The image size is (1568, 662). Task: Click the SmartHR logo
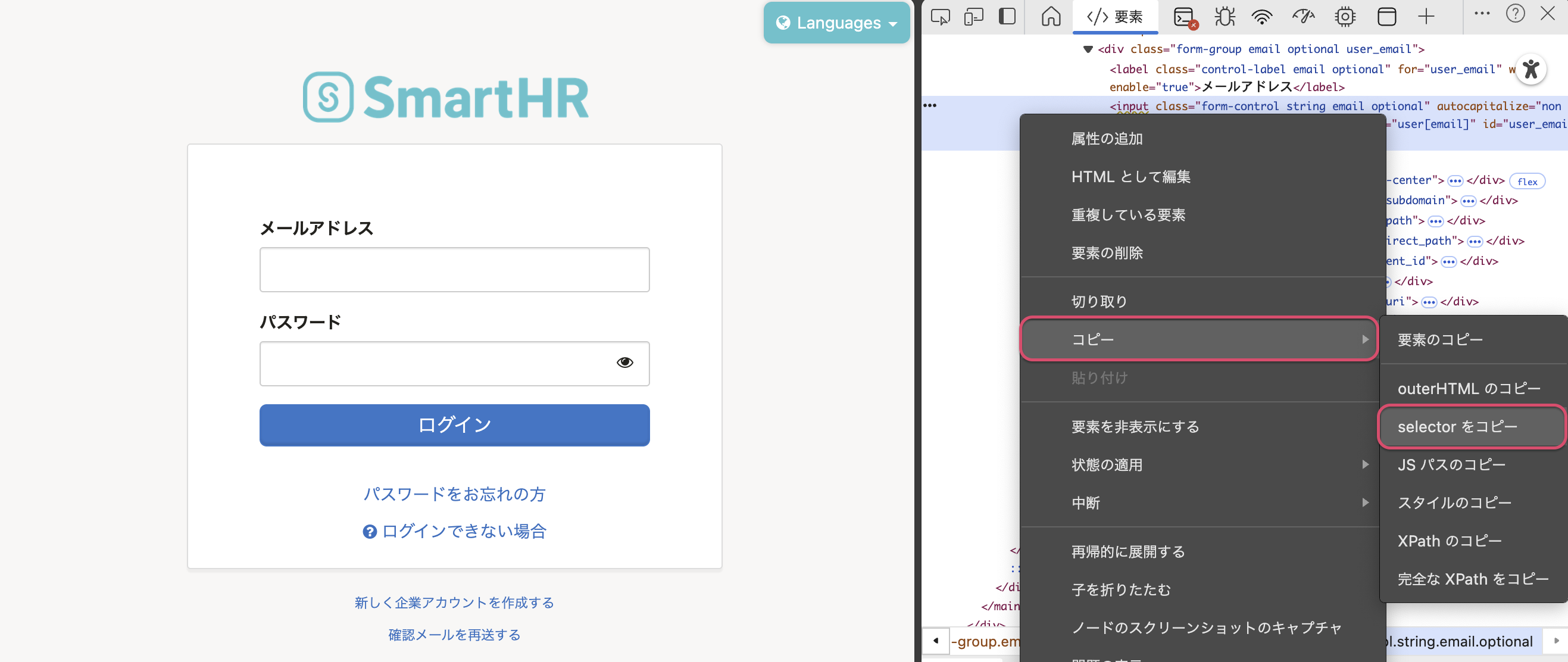[446, 97]
